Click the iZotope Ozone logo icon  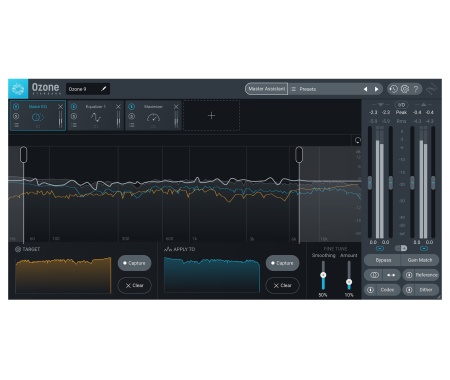[18, 89]
